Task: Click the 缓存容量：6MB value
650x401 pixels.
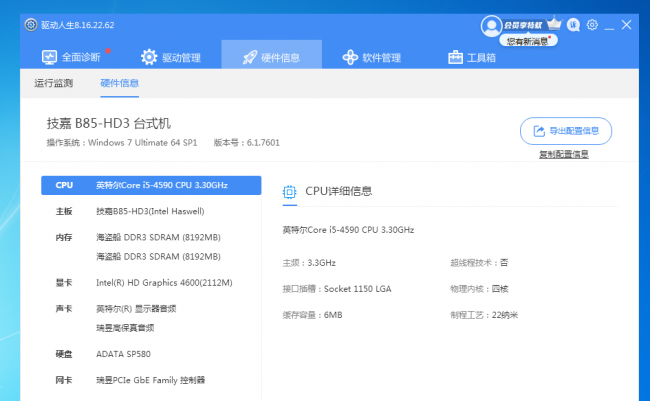Action: pos(313,315)
